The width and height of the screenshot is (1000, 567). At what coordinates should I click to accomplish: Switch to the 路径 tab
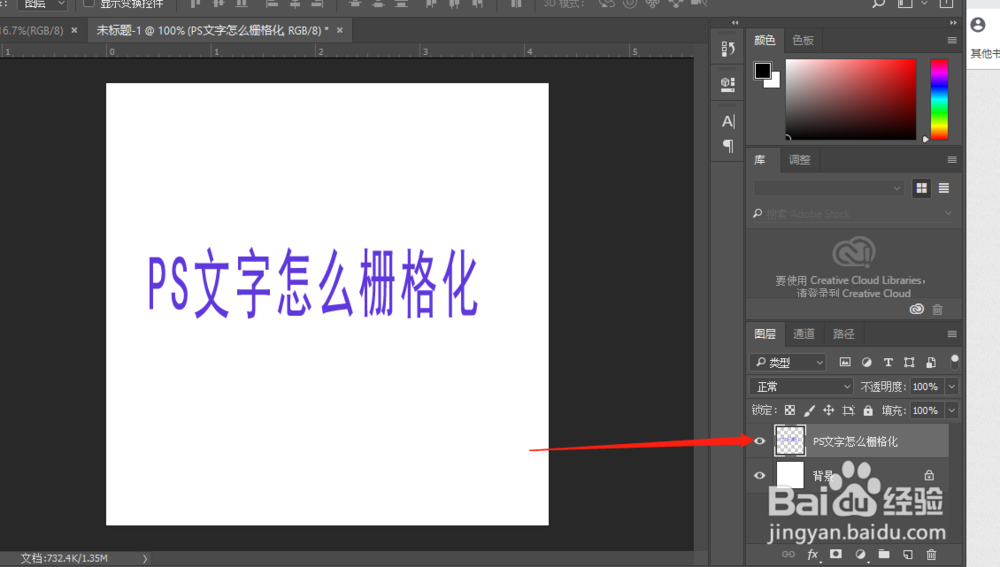[843, 334]
